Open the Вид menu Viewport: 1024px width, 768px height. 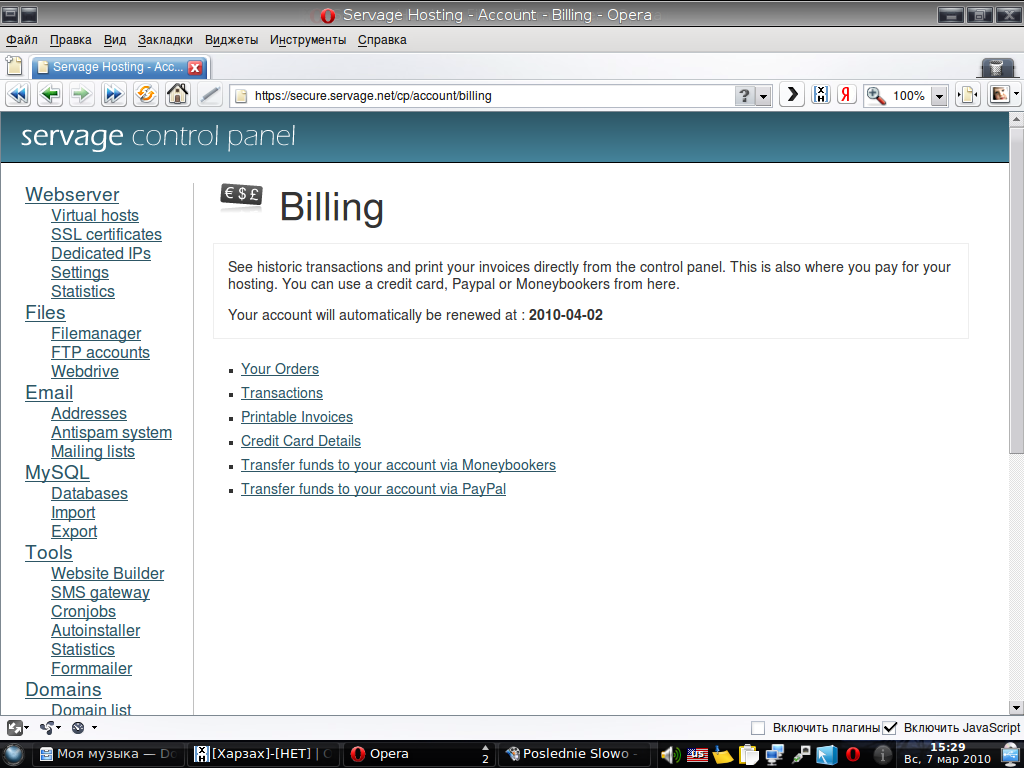point(115,40)
